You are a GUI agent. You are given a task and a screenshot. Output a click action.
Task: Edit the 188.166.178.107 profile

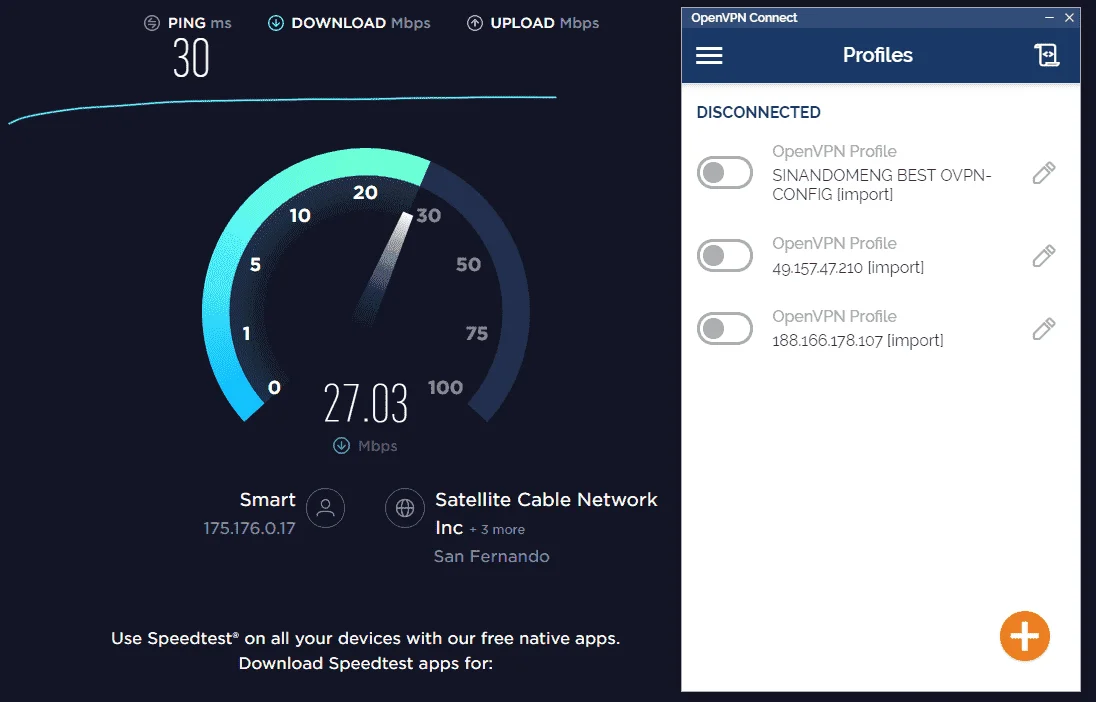tap(1044, 329)
